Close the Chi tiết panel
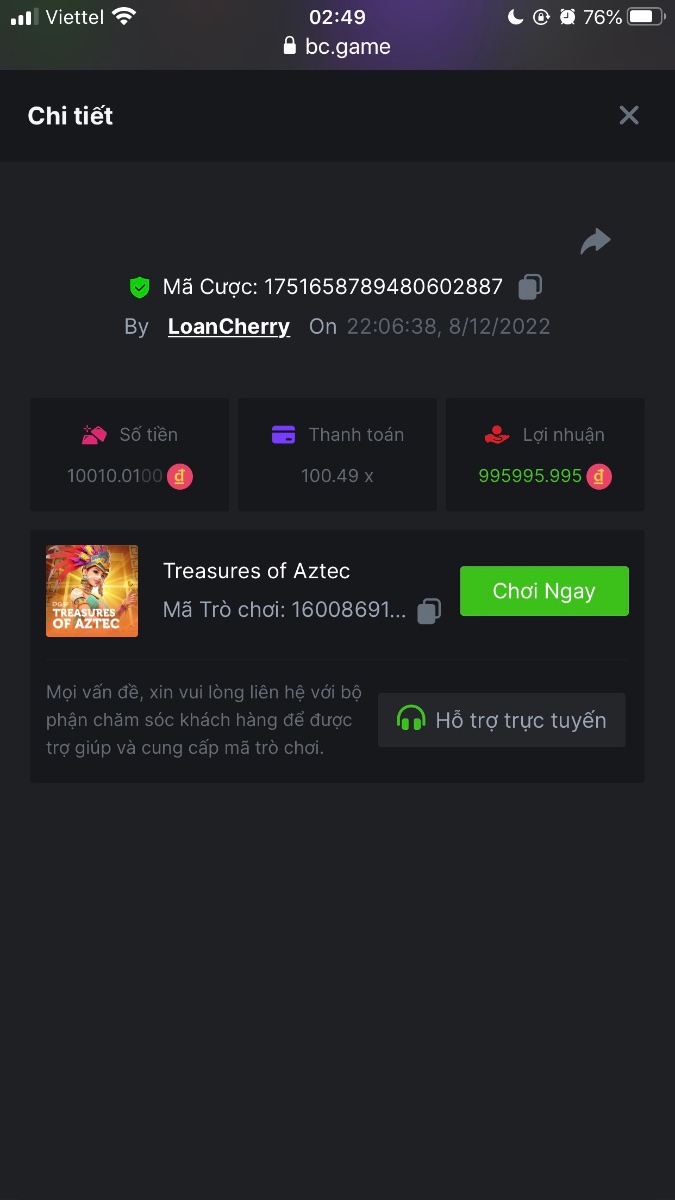The image size is (675, 1200). pyautogui.click(x=629, y=115)
